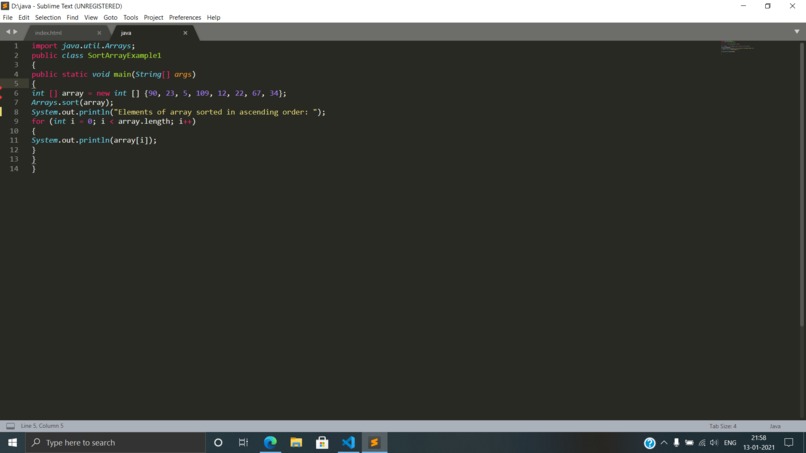Open the Edit menu
Image resolution: width=806 pixels, height=453 pixels.
pos(24,17)
